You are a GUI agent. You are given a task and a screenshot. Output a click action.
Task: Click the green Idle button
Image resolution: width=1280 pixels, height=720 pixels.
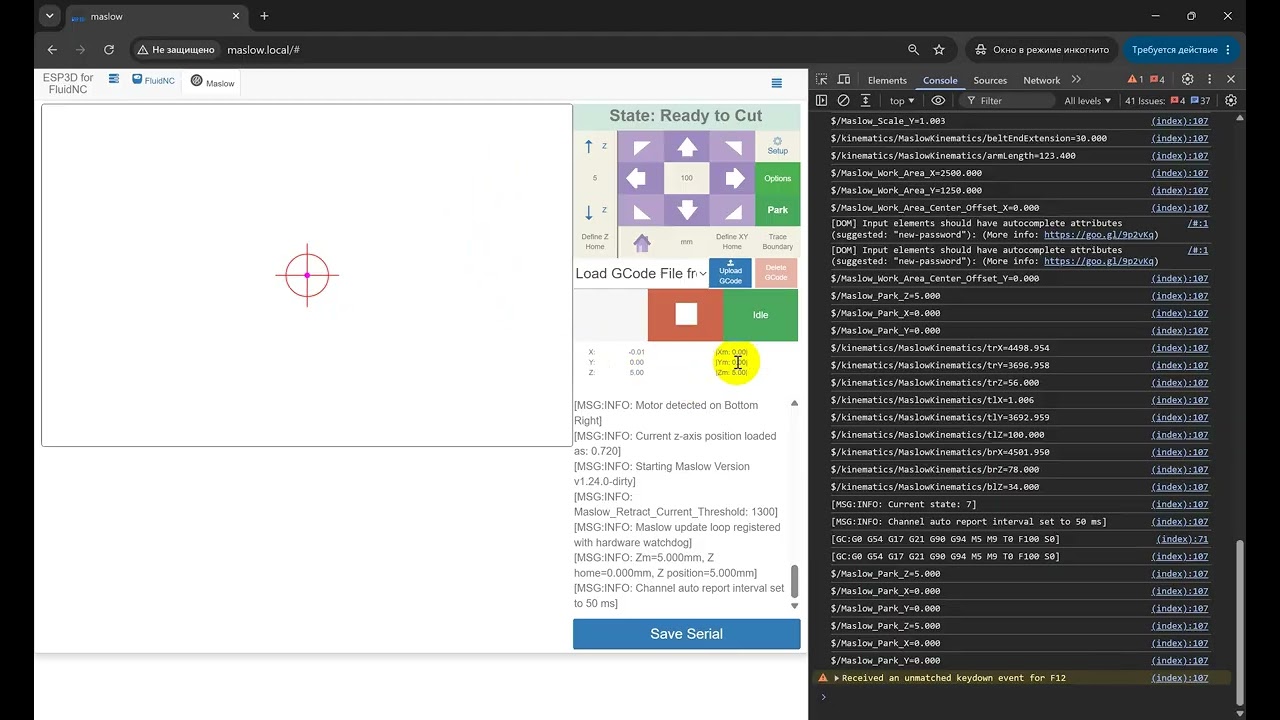point(761,315)
